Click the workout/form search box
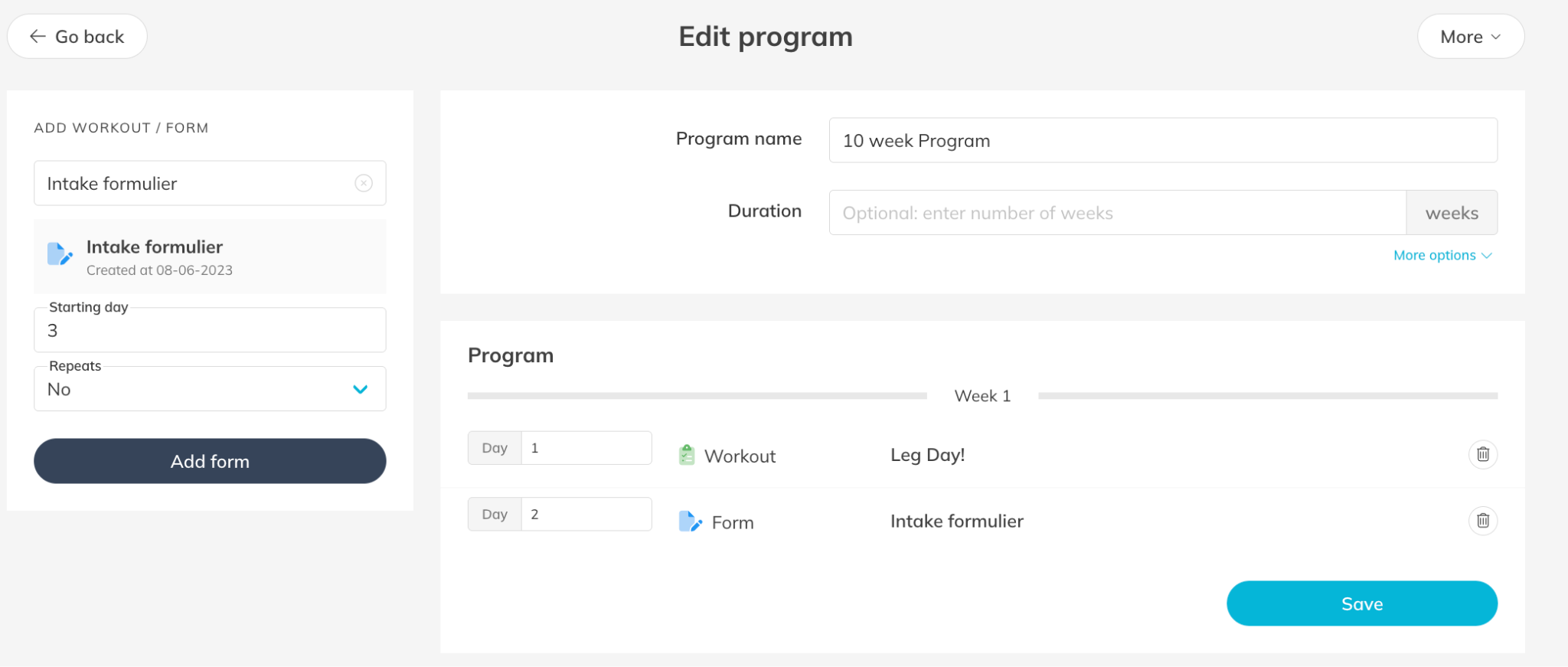This screenshot has height=667, width=1568. pos(191,184)
